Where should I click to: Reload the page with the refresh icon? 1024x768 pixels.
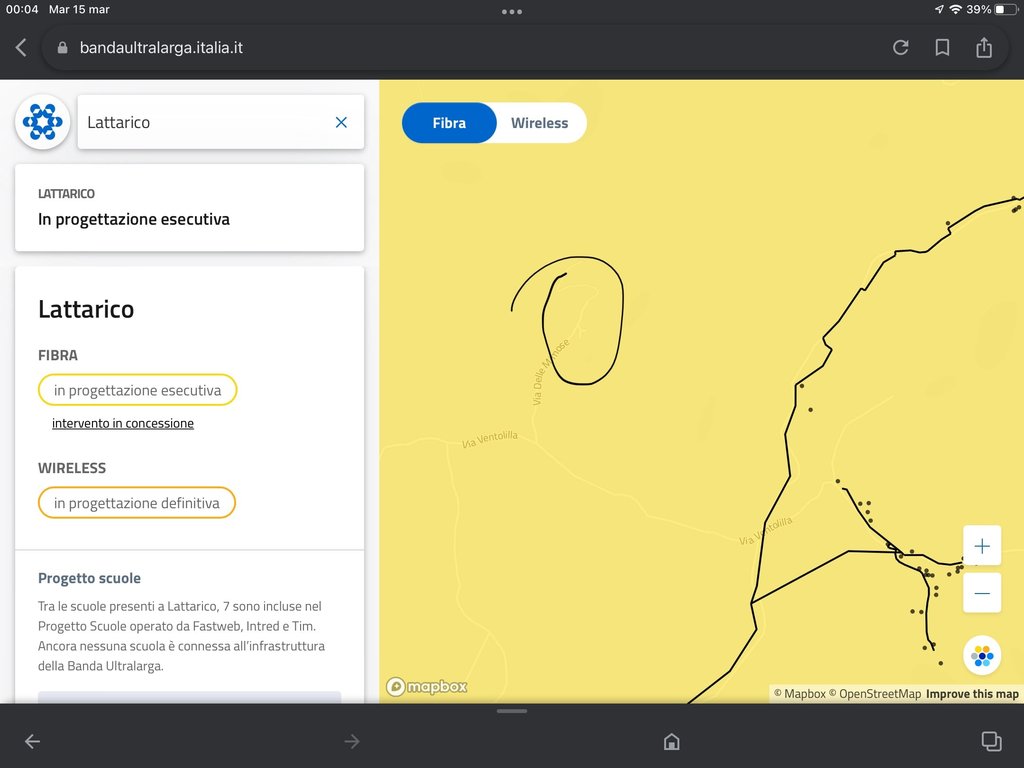point(901,47)
